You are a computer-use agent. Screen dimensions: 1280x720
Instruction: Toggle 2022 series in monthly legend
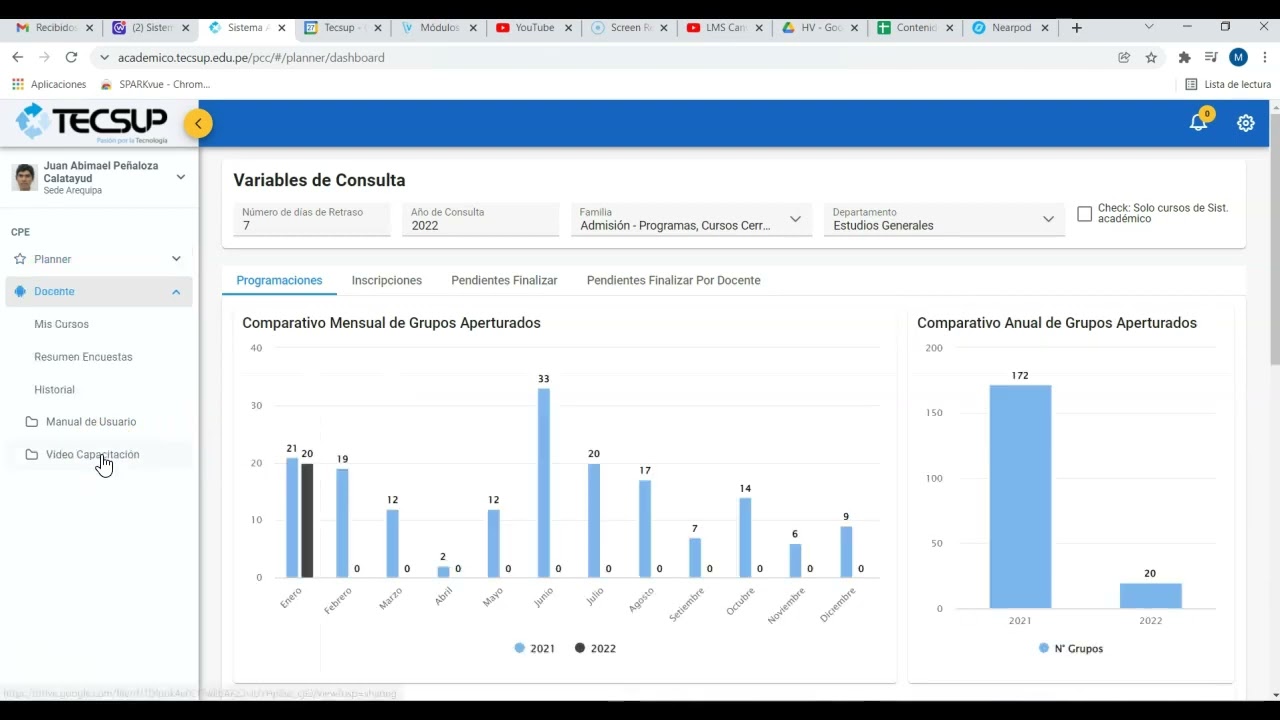(x=595, y=649)
